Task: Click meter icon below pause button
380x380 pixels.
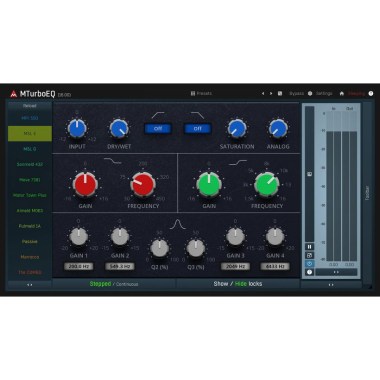Action: 309,255
